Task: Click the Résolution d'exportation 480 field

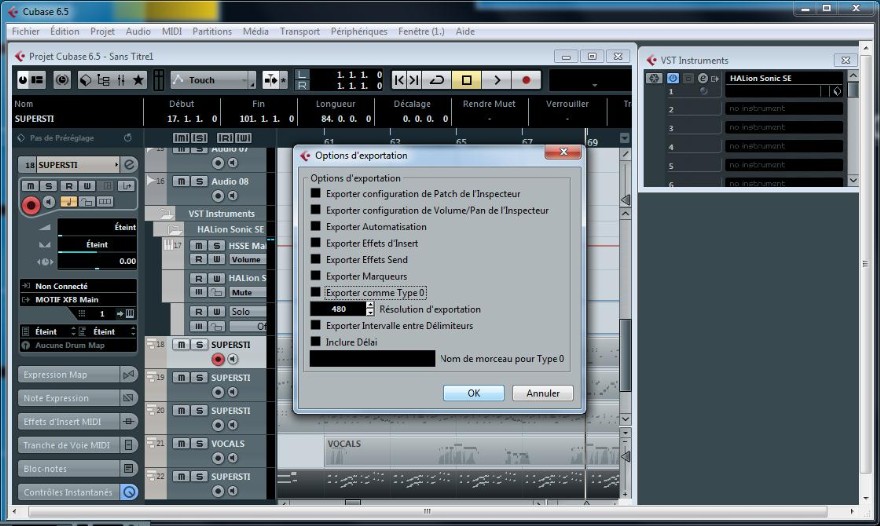Action: click(338, 309)
